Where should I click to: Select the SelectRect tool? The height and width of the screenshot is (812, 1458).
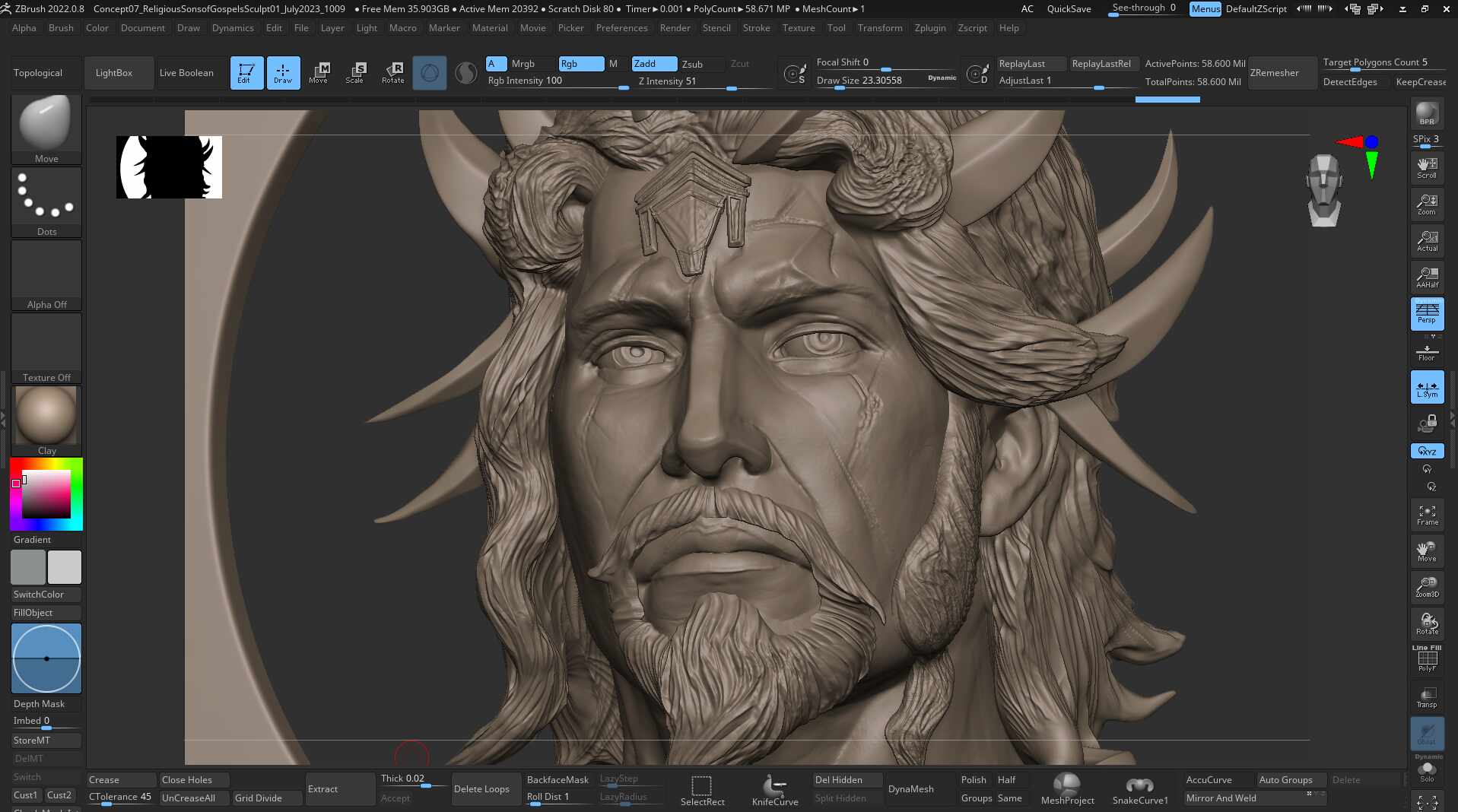point(701,789)
